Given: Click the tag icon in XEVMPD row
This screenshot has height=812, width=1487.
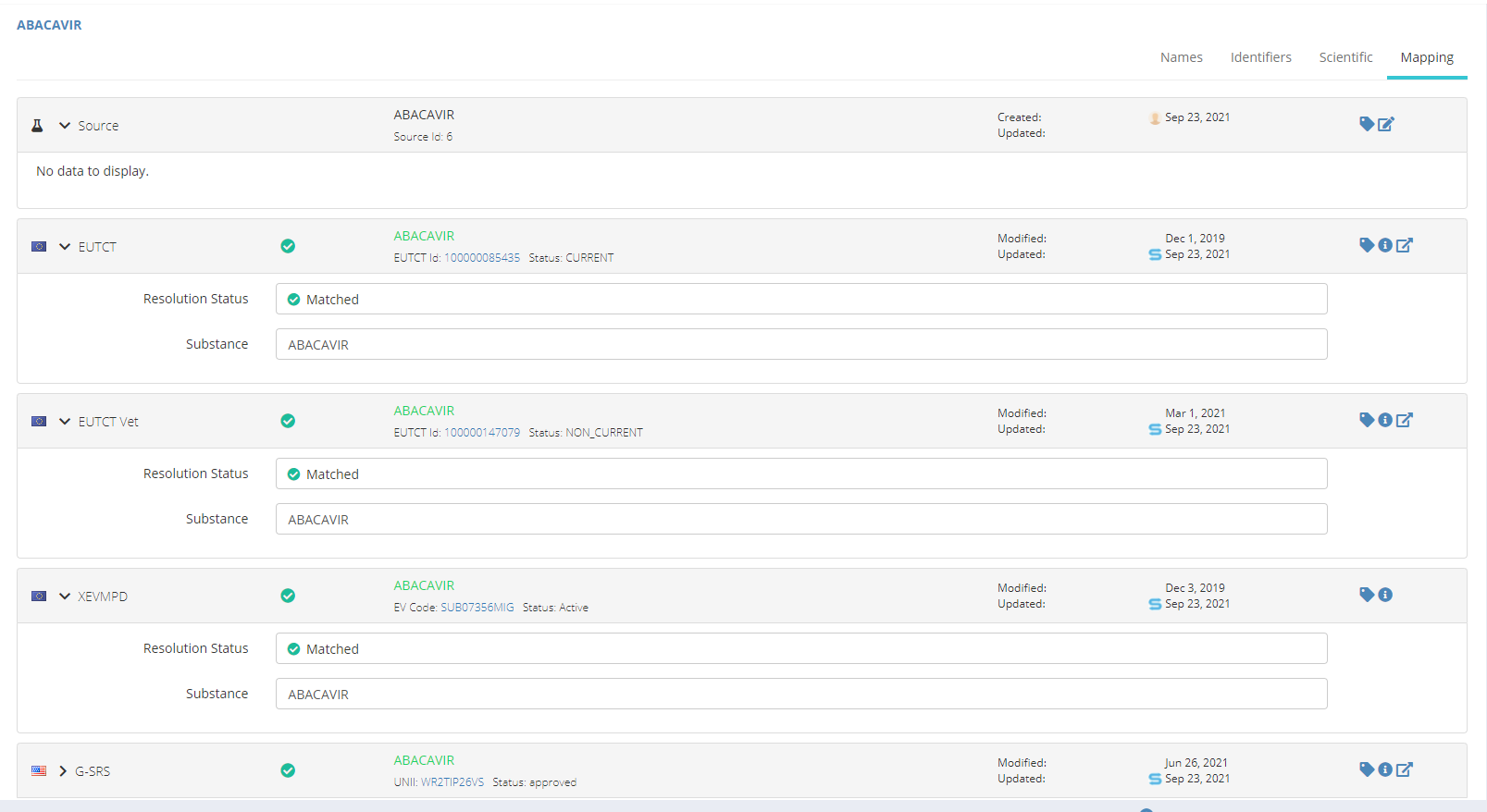Looking at the screenshot, I should tap(1366, 595).
